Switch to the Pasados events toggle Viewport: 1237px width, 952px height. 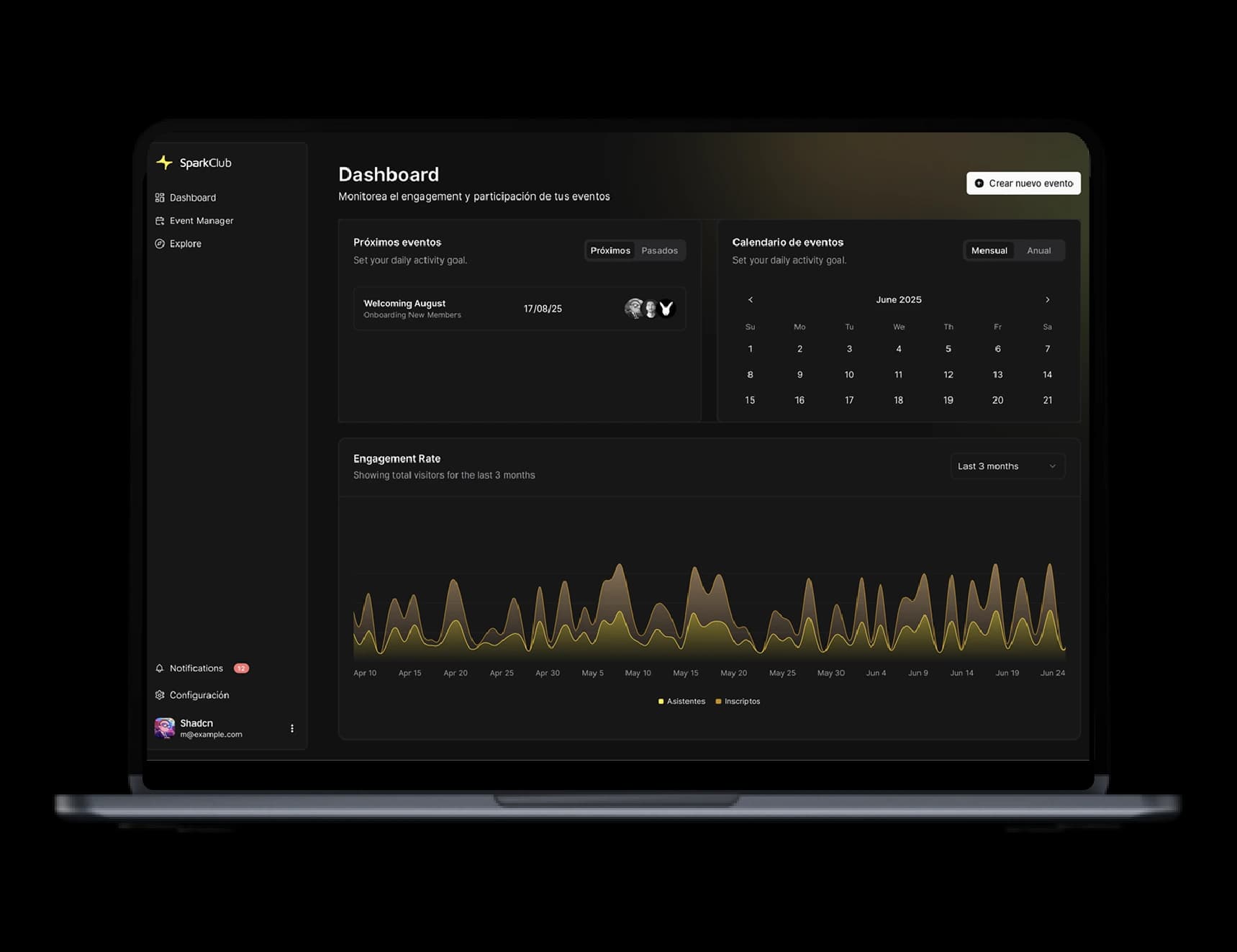coord(659,250)
